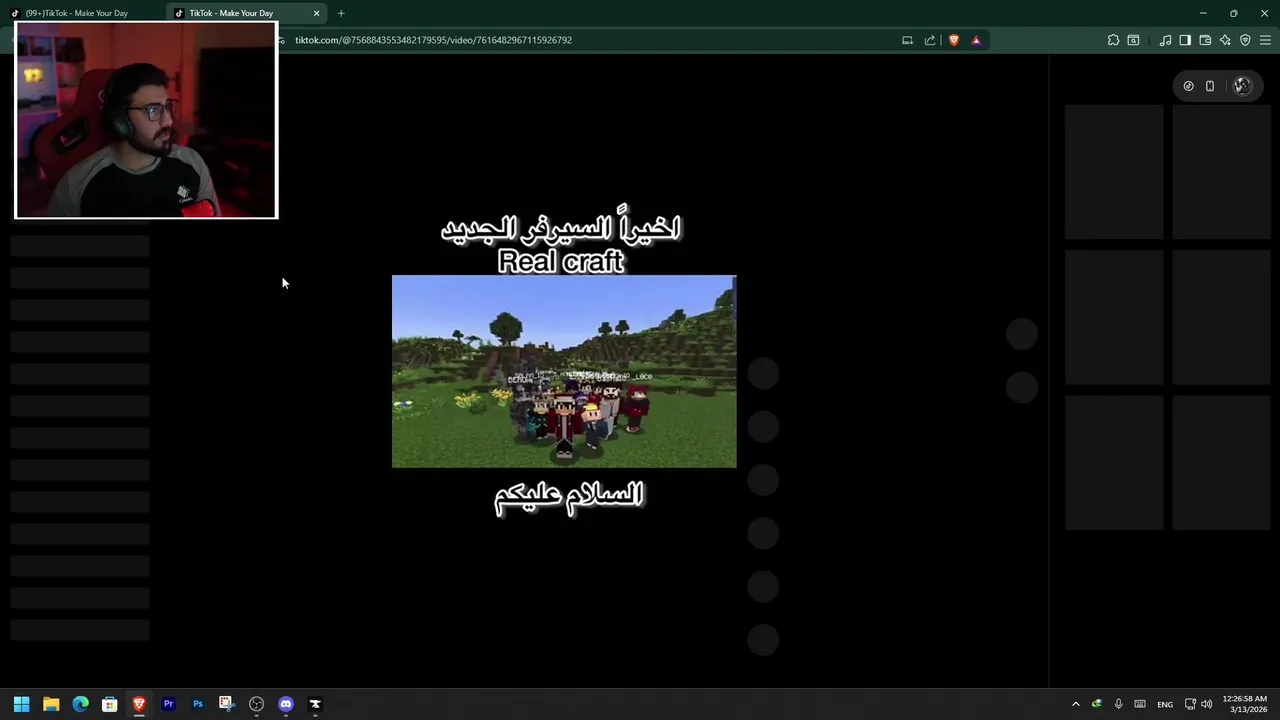Toggle the browser sidebar panel icon
1280x720 pixels.
coord(1185,40)
